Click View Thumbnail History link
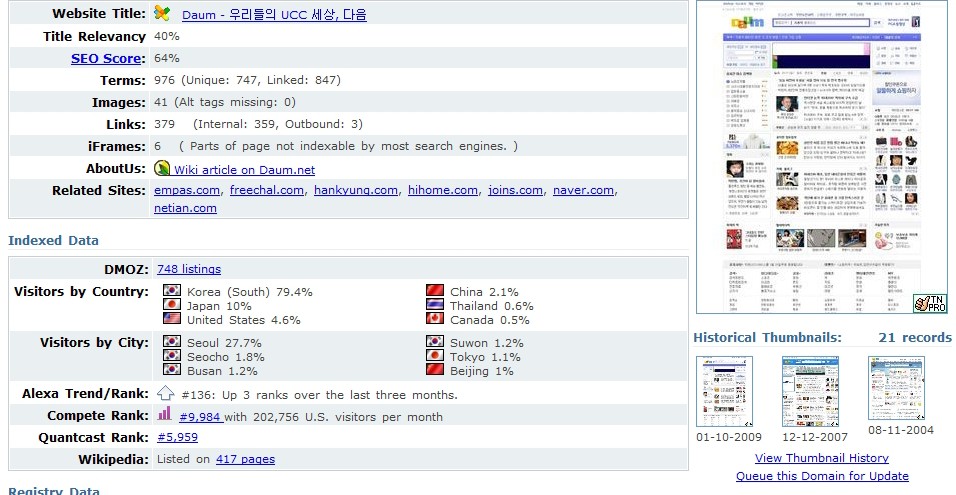The image size is (956, 495). [x=821, y=458]
